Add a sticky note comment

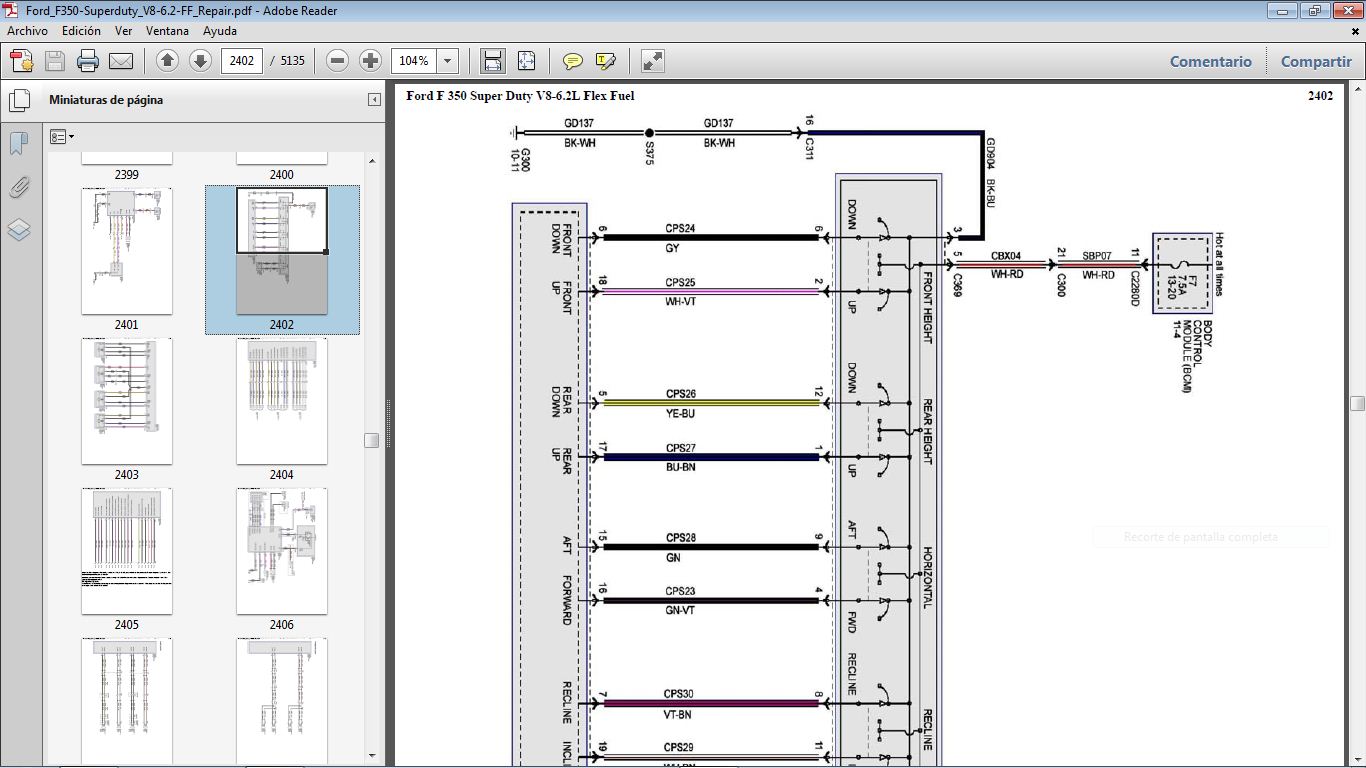click(573, 61)
